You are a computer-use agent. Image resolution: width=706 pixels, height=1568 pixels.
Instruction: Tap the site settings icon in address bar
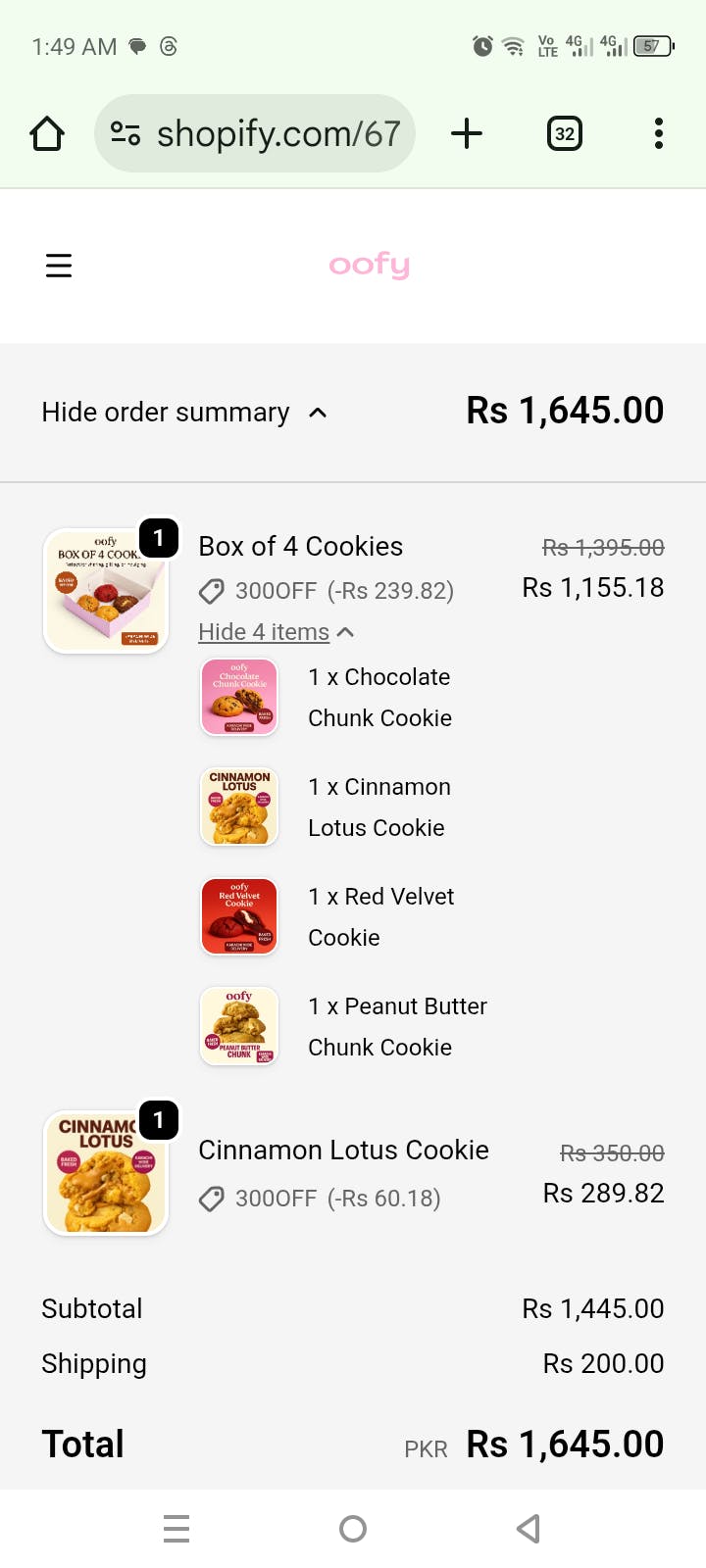(126, 133)
